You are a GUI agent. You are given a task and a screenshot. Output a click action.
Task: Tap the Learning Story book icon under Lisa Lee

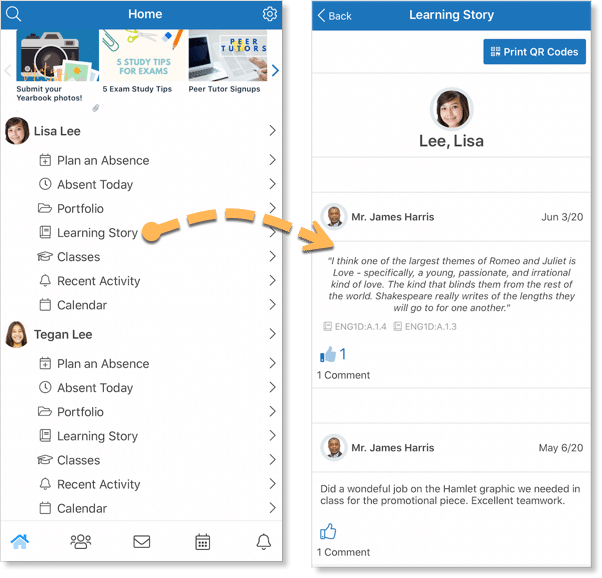(x=45, y=232)
